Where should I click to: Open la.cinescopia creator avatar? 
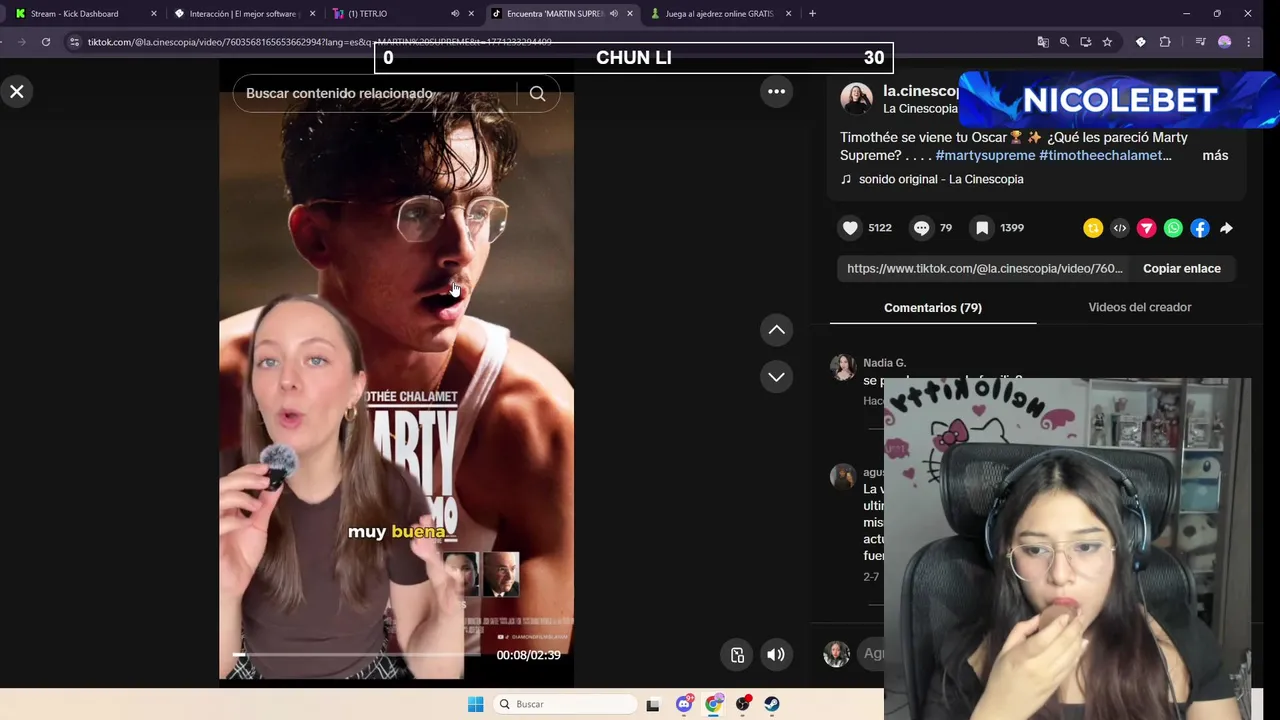pyautogui.click(x=856, y=99)
